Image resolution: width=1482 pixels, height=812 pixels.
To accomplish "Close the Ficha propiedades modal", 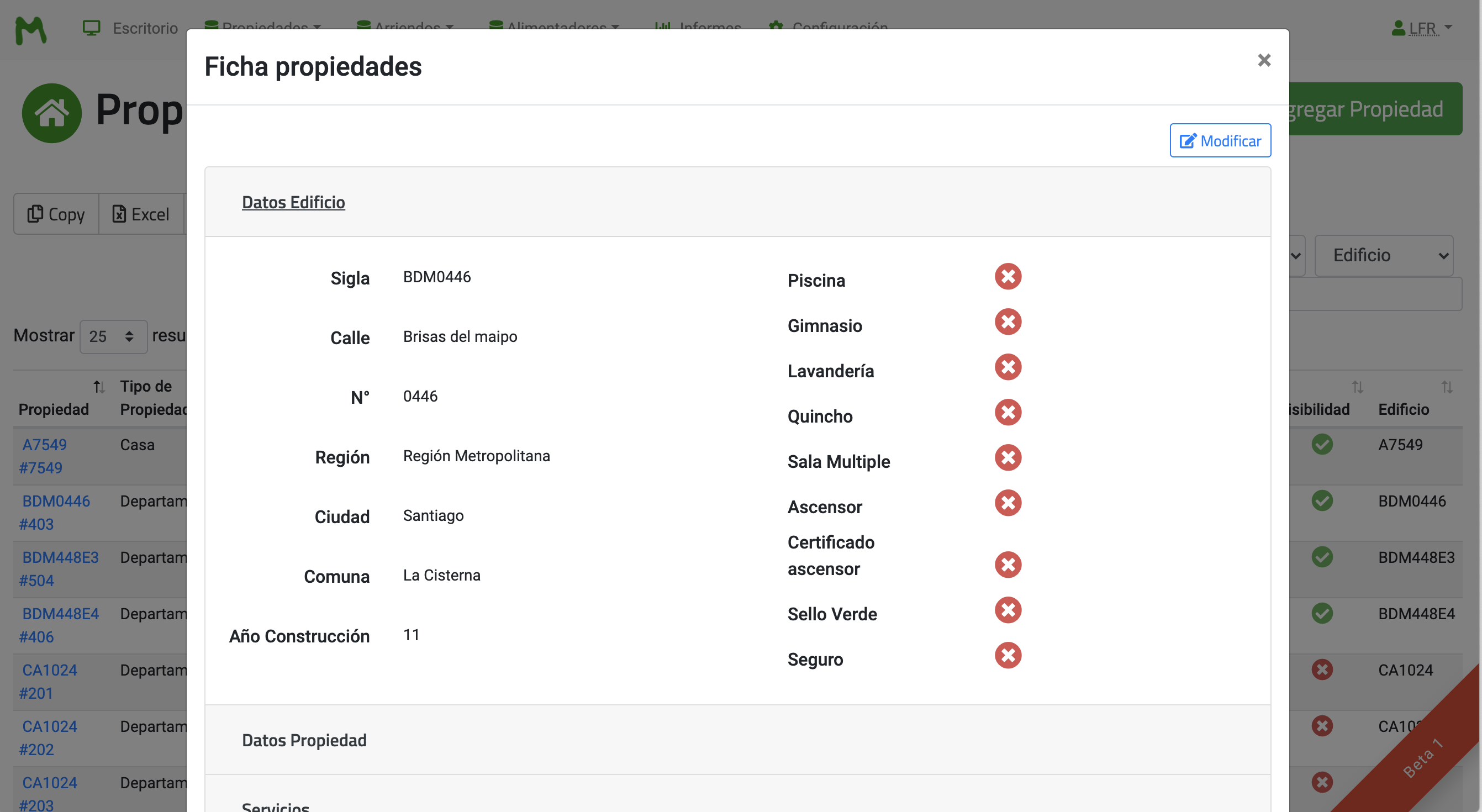I will (x=1263, y=60).
